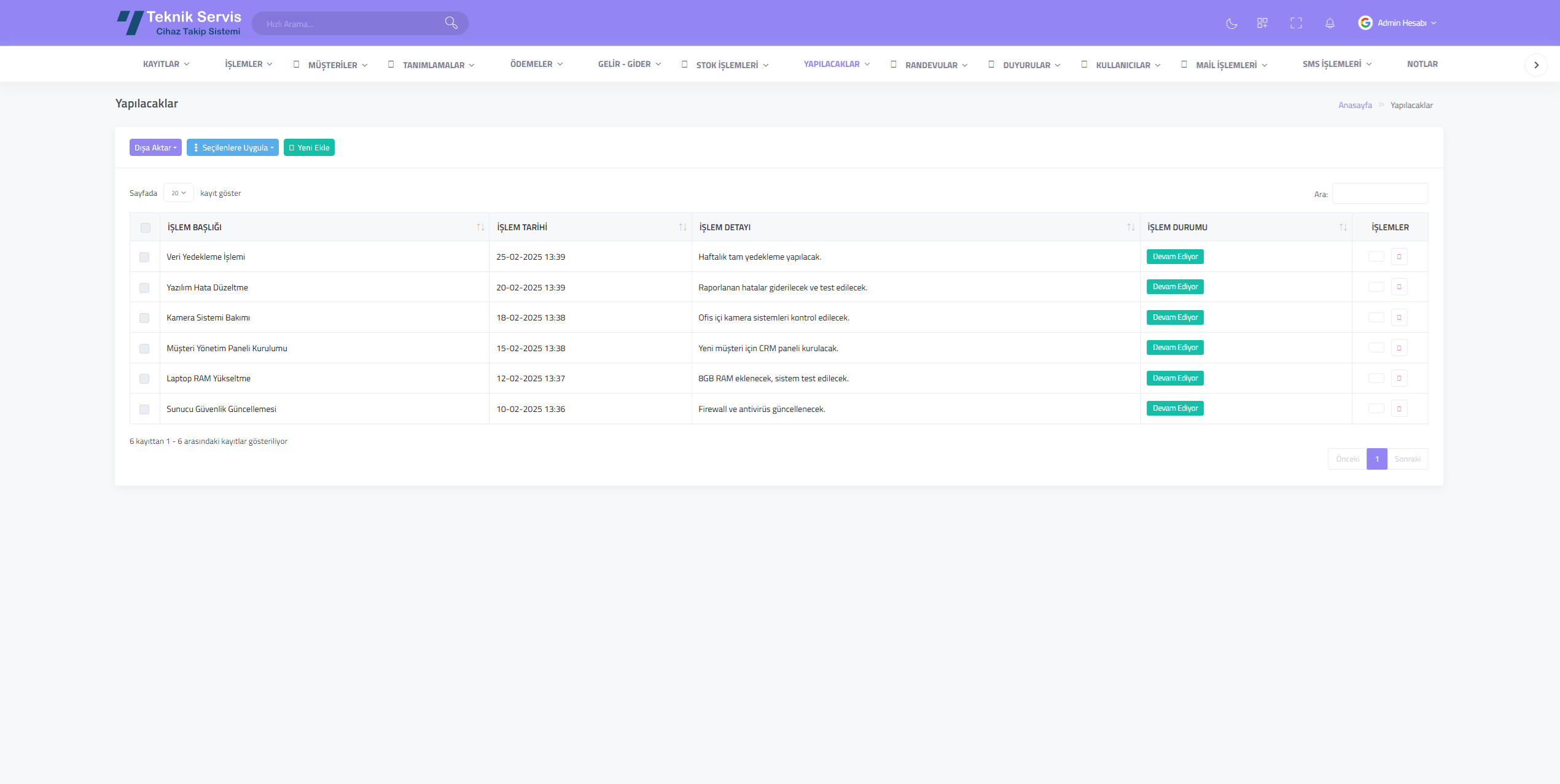
Task: Click the quick search magnifier icon
Action: pyautogui.click(x=451, y=23)
